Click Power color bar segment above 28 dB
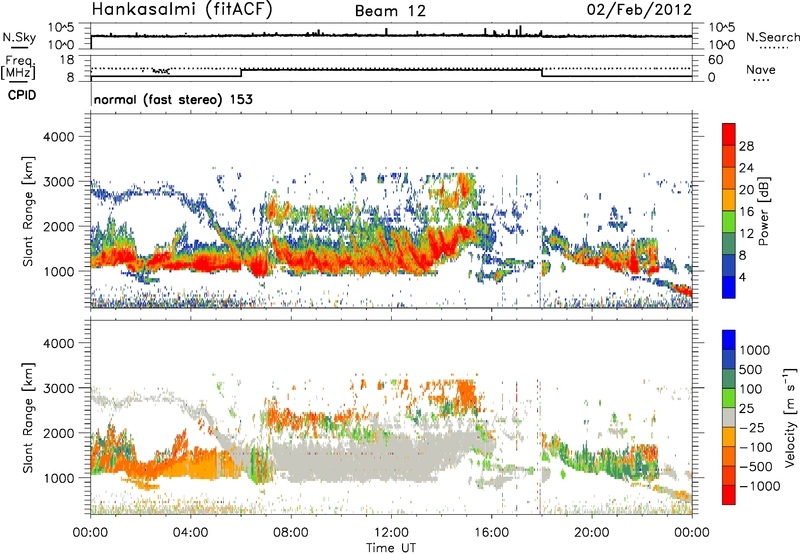Image resolution: width=800 pixels, height=554 pixels. click(x=729, y=134)
